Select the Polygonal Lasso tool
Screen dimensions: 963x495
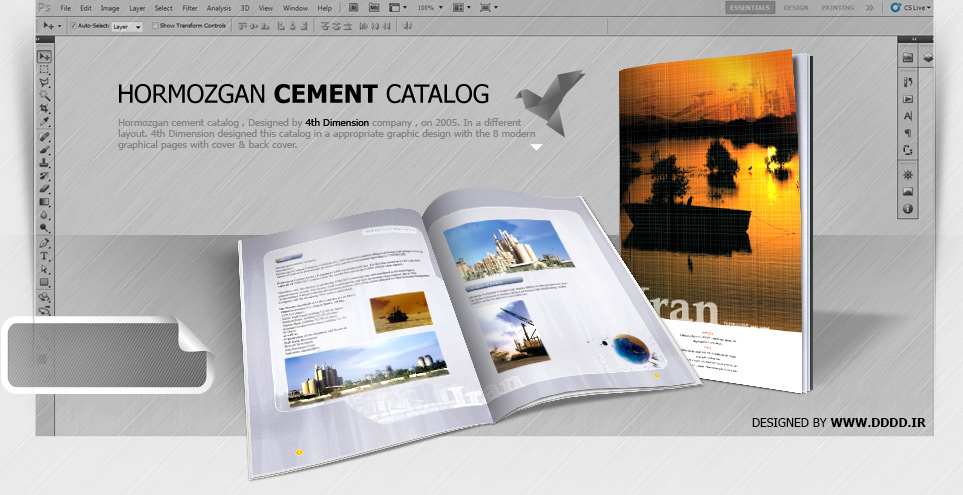point(44,83)
